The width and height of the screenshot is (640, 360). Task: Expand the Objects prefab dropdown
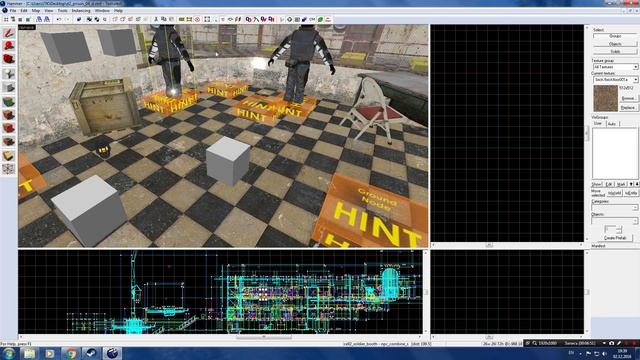pos(635,221)
